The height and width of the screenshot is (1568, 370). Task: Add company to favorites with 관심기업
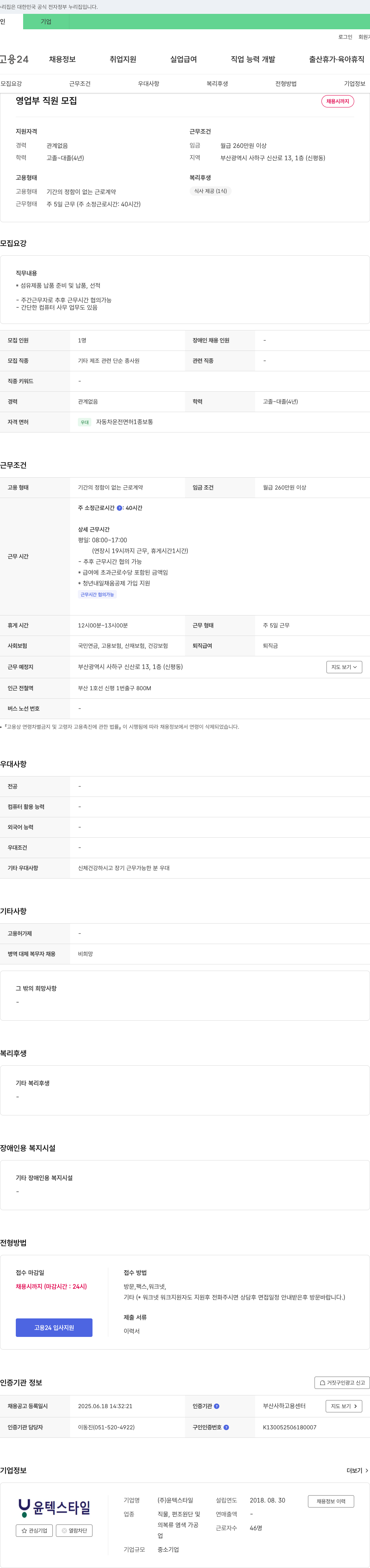pos(34,1530)
